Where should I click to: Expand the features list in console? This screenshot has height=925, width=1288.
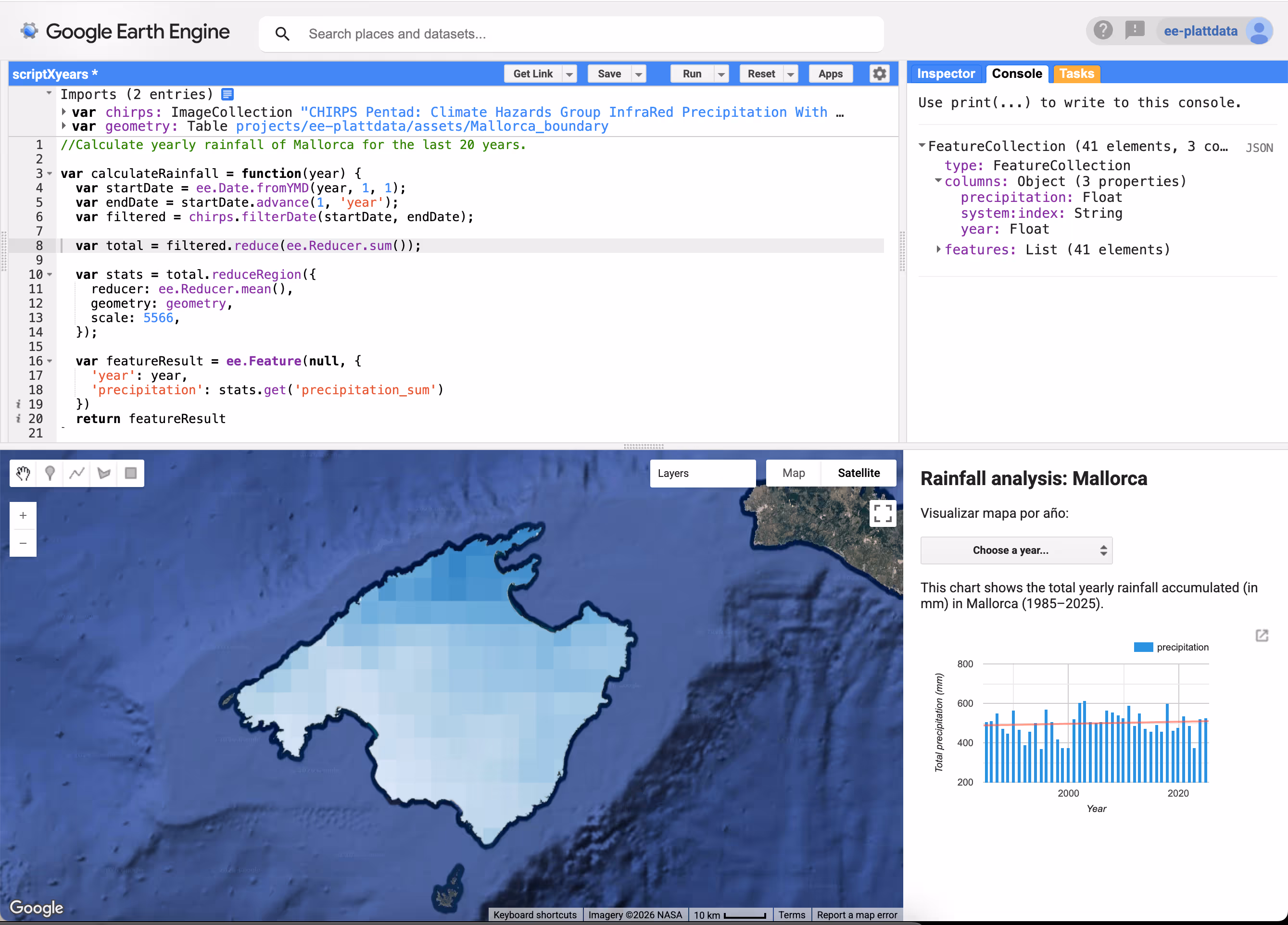click(938, 249)
